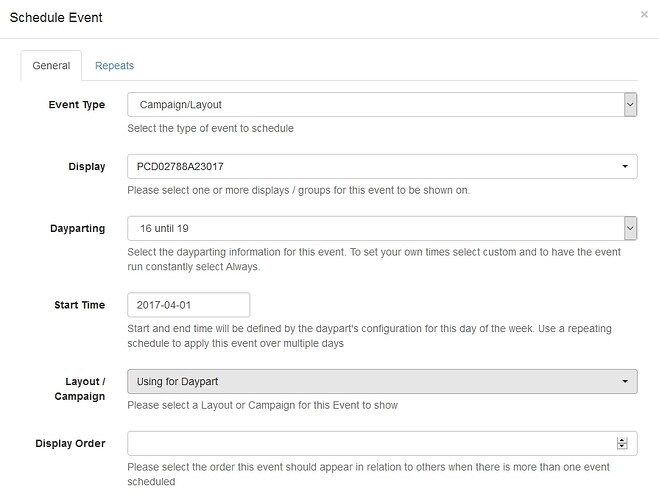Click the Display field caret arrow
This screenshot has width=659, height=500.
coord(625,166)
